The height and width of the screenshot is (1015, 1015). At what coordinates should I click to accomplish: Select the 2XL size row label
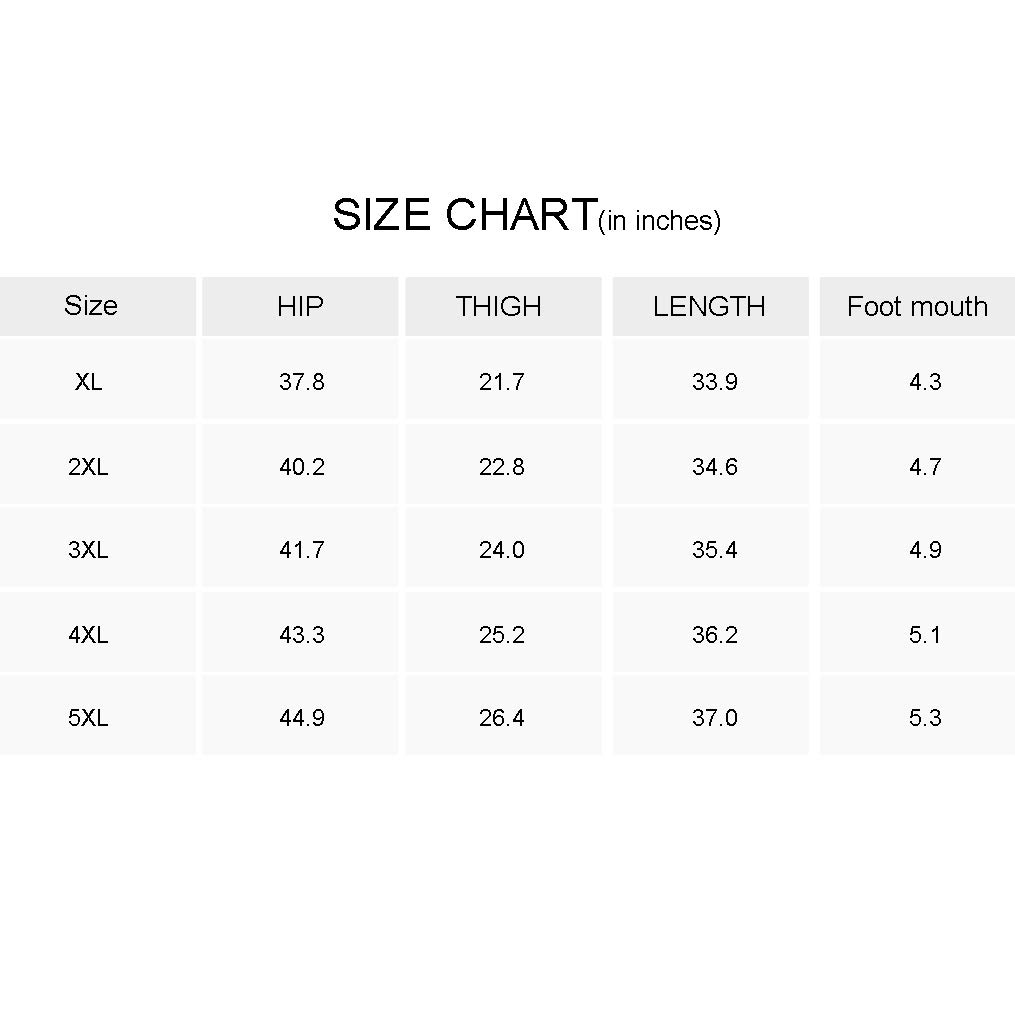(88, 467)
